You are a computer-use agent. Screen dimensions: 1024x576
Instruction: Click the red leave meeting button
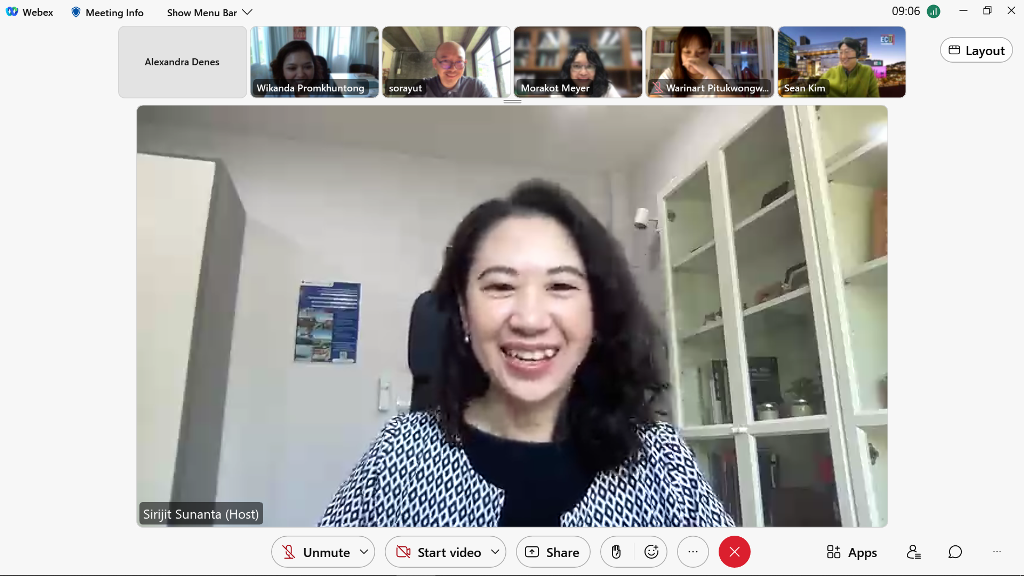[734, 552]
